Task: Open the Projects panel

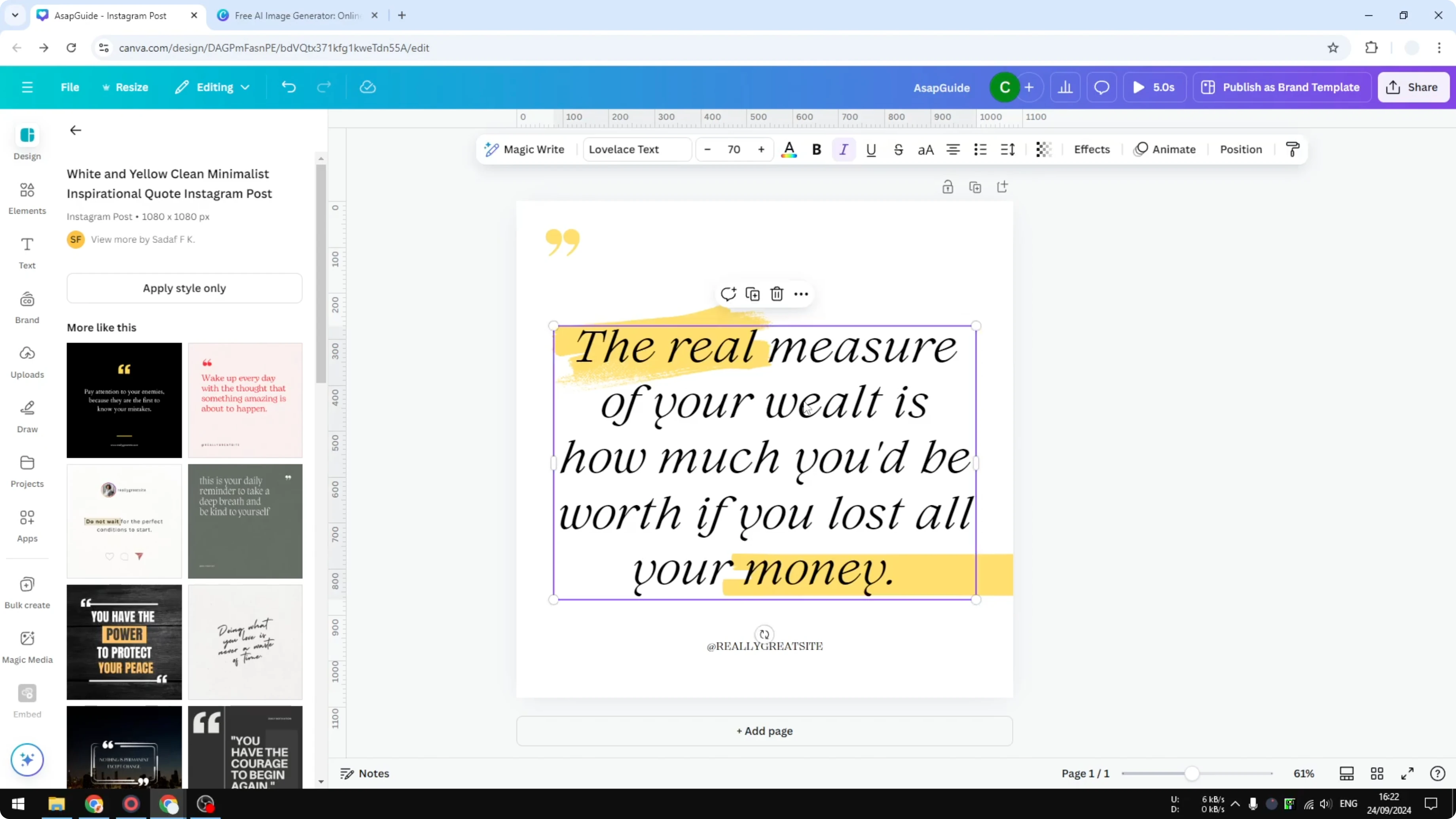Action: click(27, 472)
